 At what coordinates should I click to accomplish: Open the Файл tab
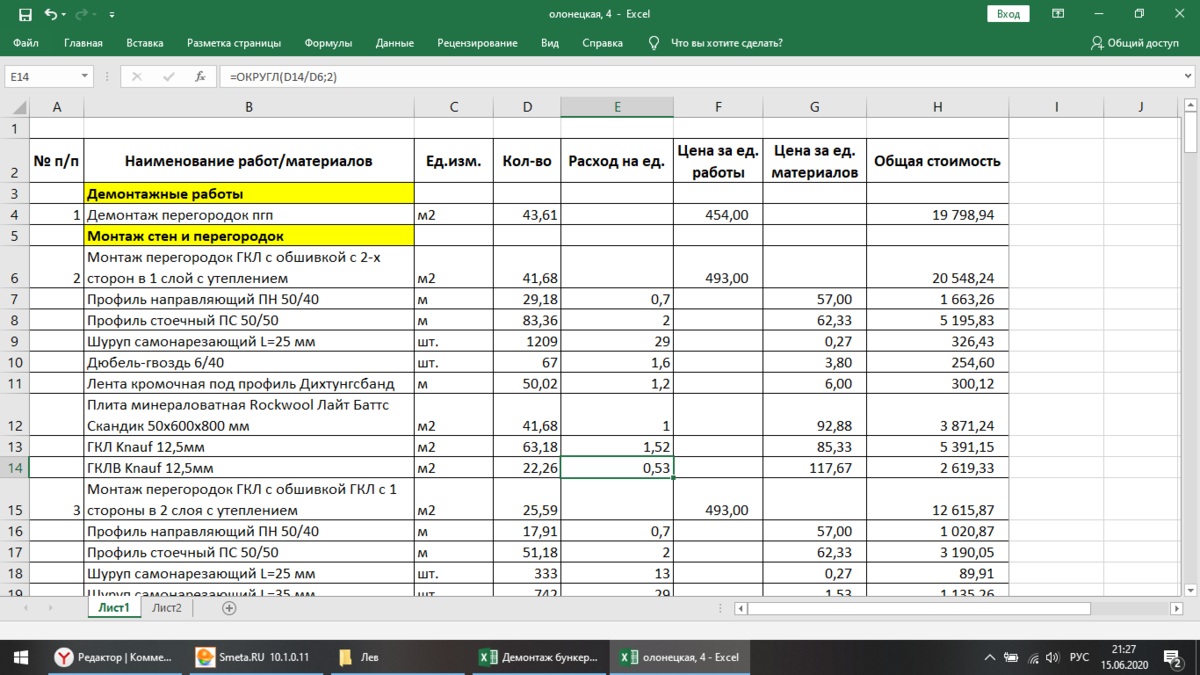pos(26,43)
